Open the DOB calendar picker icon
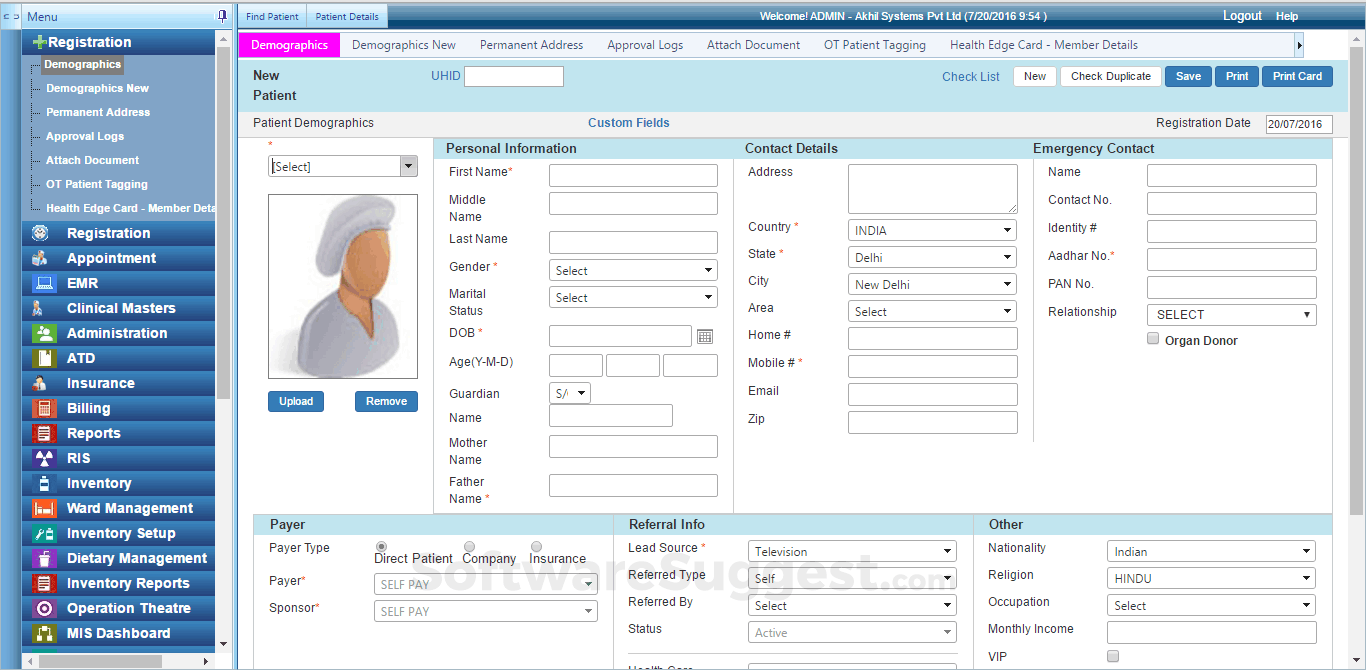1366x670 pixels. (705, 336)
